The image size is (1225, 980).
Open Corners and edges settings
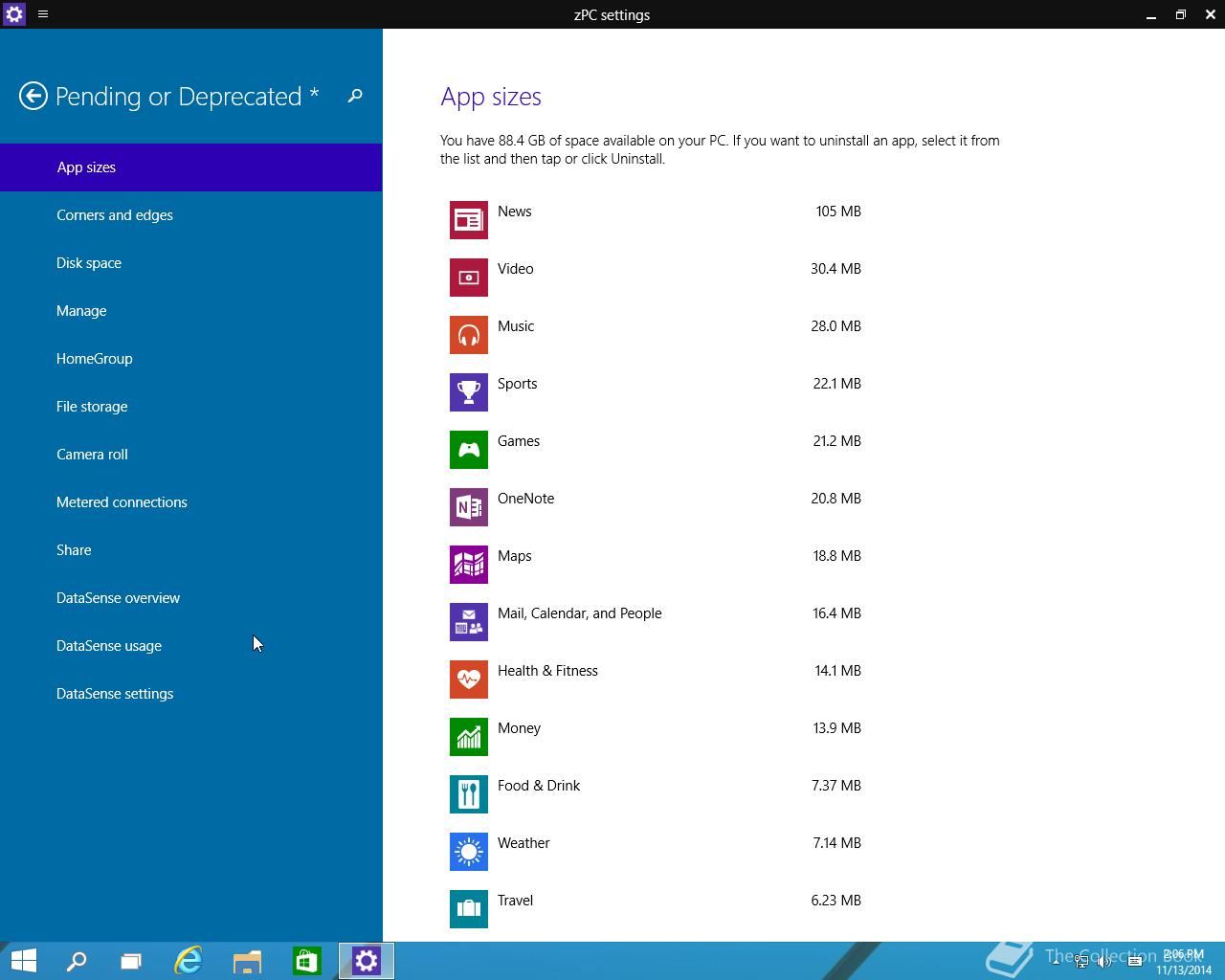point(115,215)
